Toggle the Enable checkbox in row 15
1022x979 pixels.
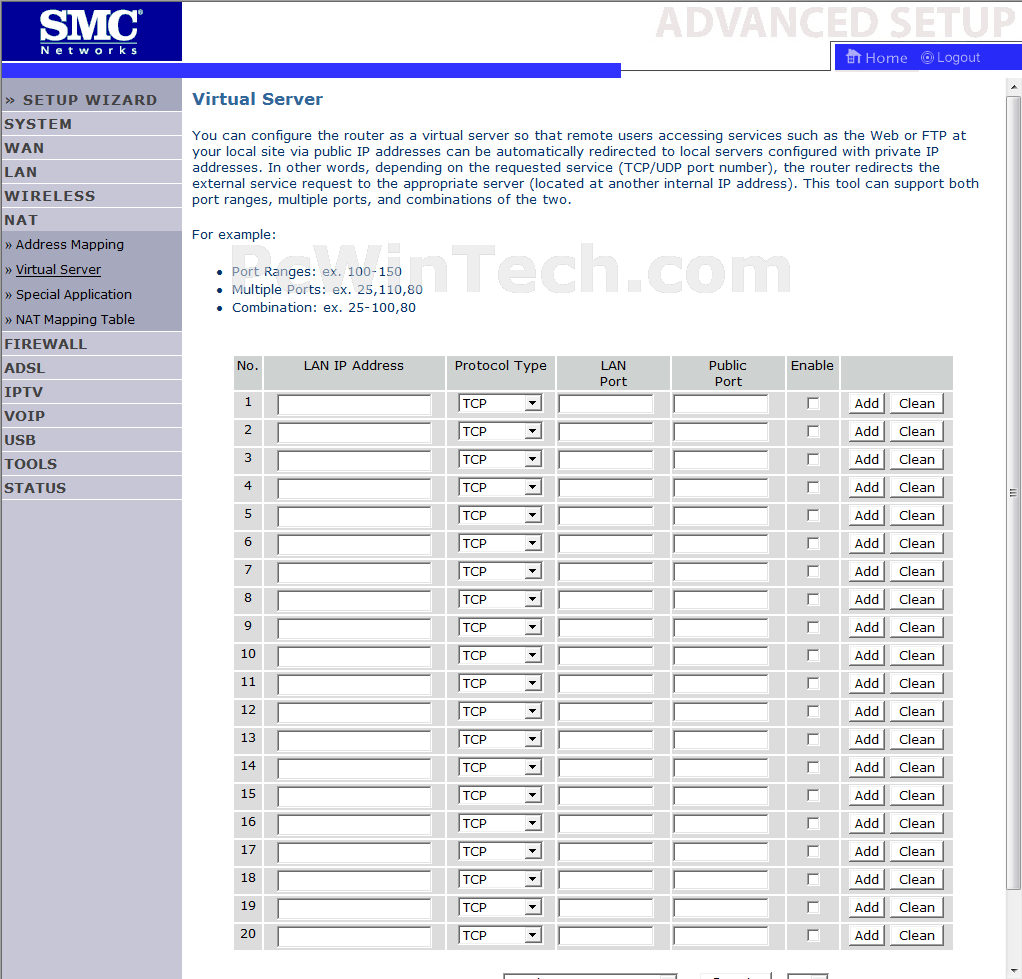pos(813,795)
